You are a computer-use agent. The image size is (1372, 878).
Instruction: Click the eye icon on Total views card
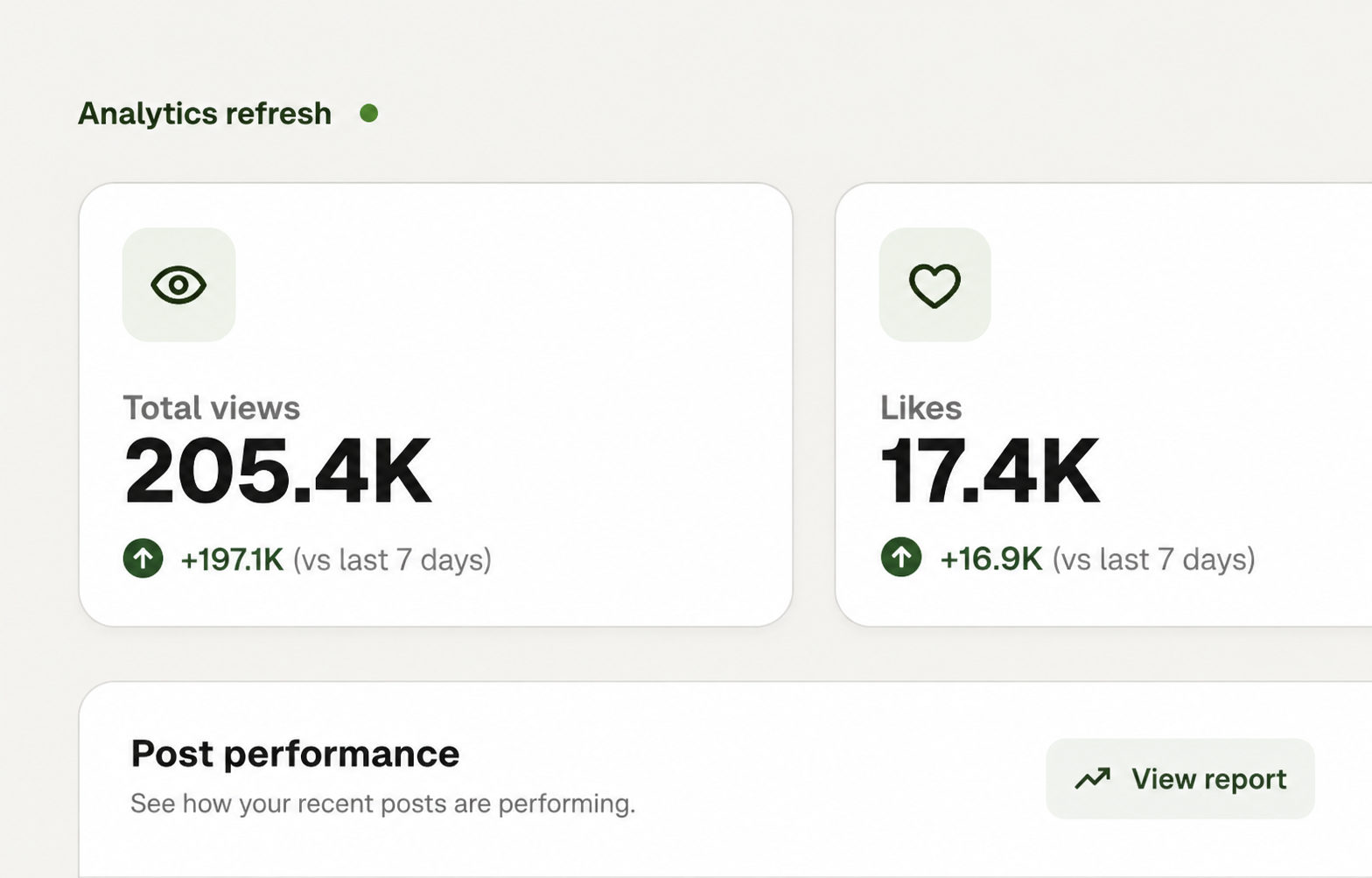pos(178,284)
